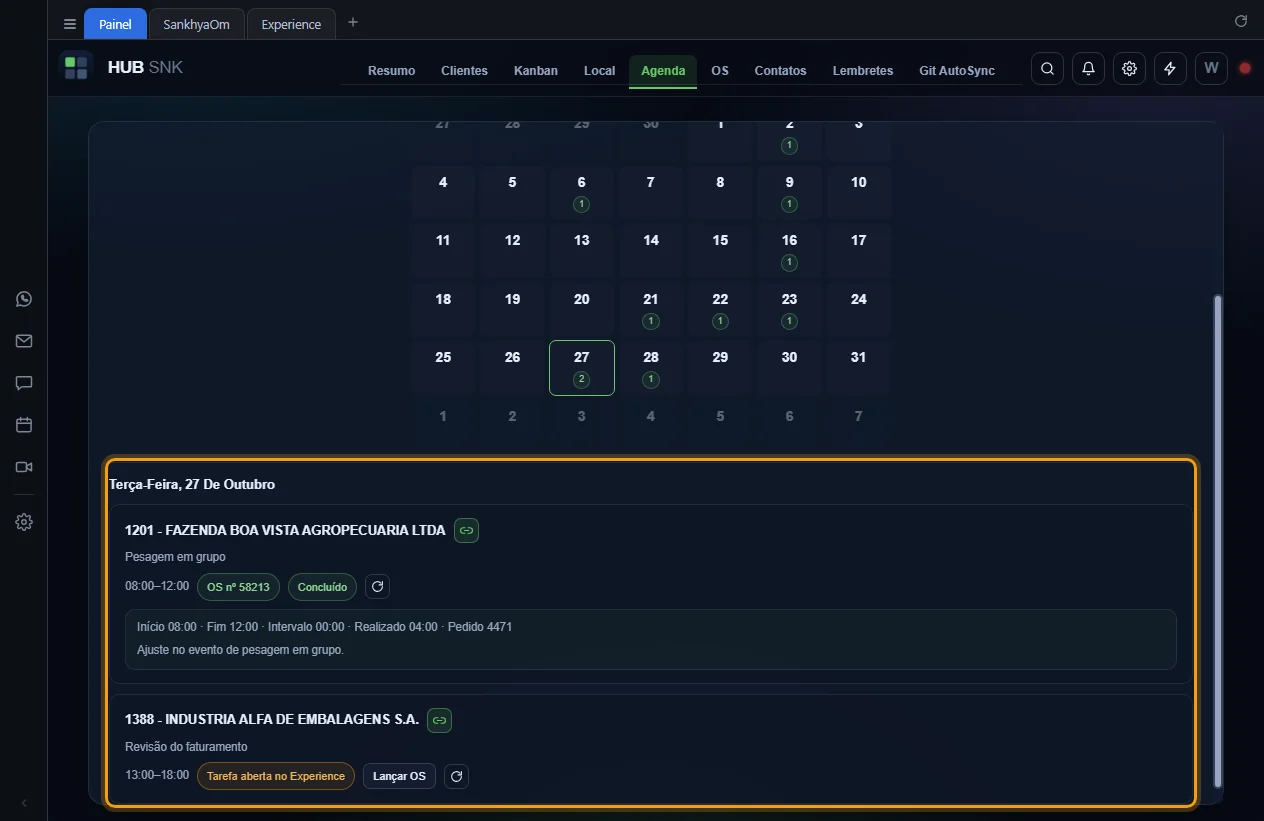Select day 9 in the calendar
Screen dimensions: 1264x821
pyautogui.click(x=790, y=193)
